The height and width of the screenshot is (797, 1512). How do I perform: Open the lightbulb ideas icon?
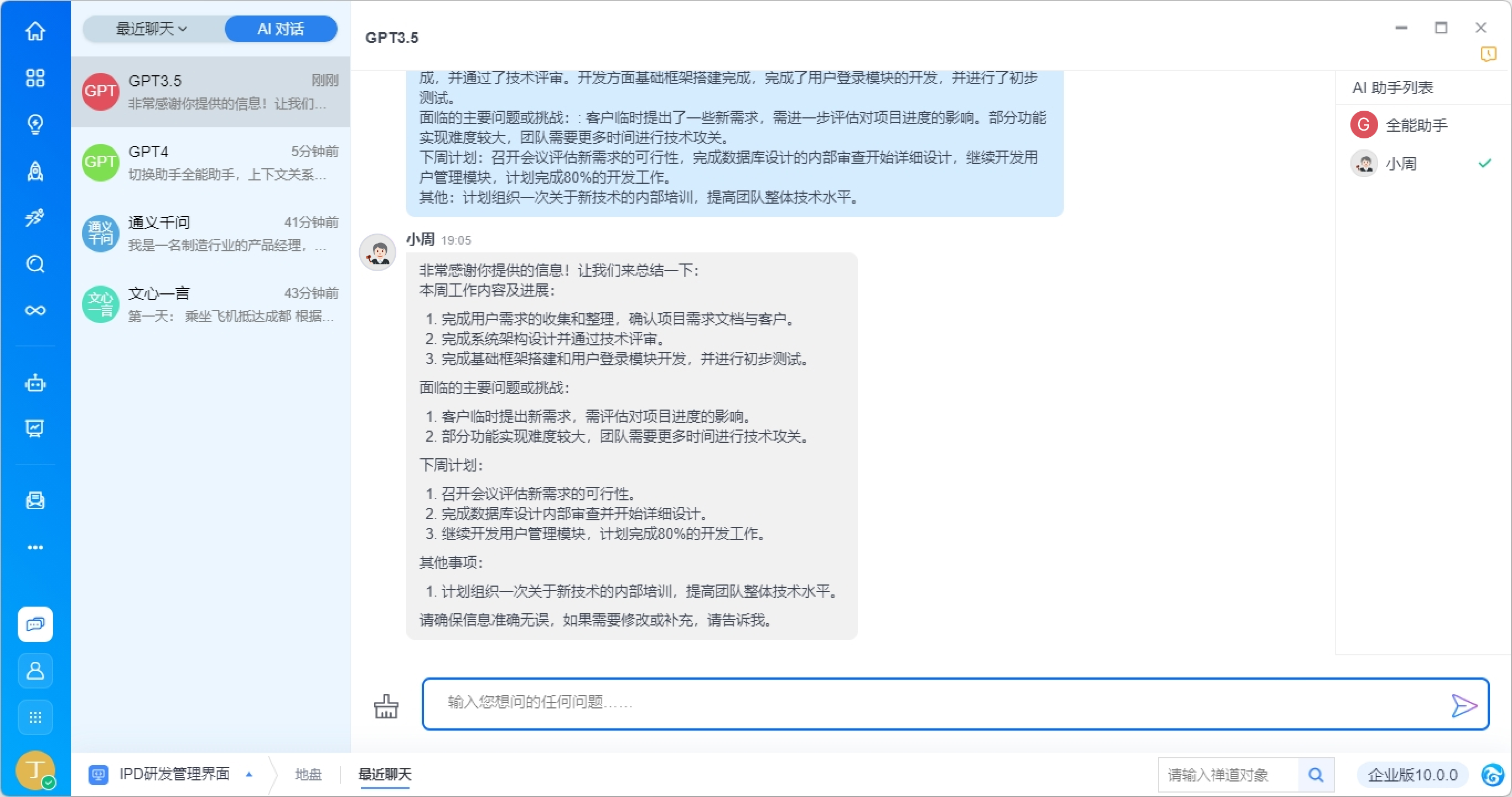35,124
